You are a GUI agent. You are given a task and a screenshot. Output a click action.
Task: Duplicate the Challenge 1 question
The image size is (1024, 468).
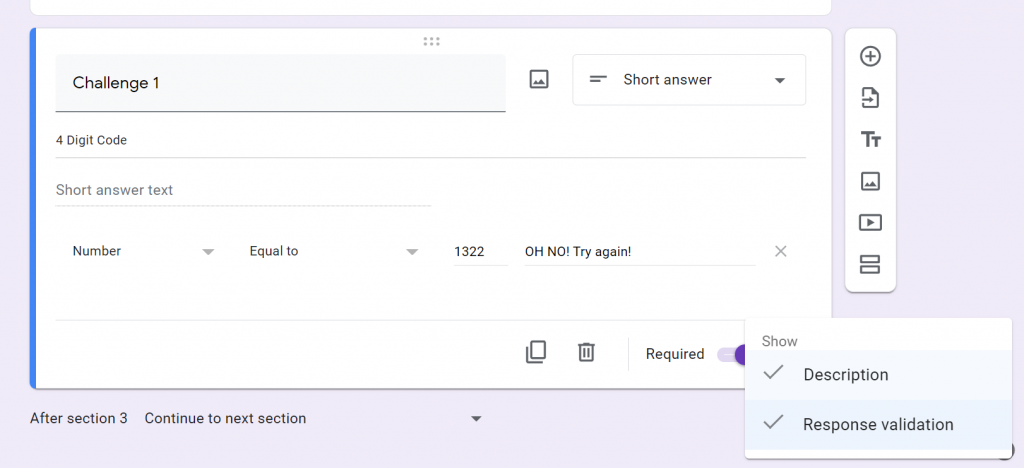point(536,352)
